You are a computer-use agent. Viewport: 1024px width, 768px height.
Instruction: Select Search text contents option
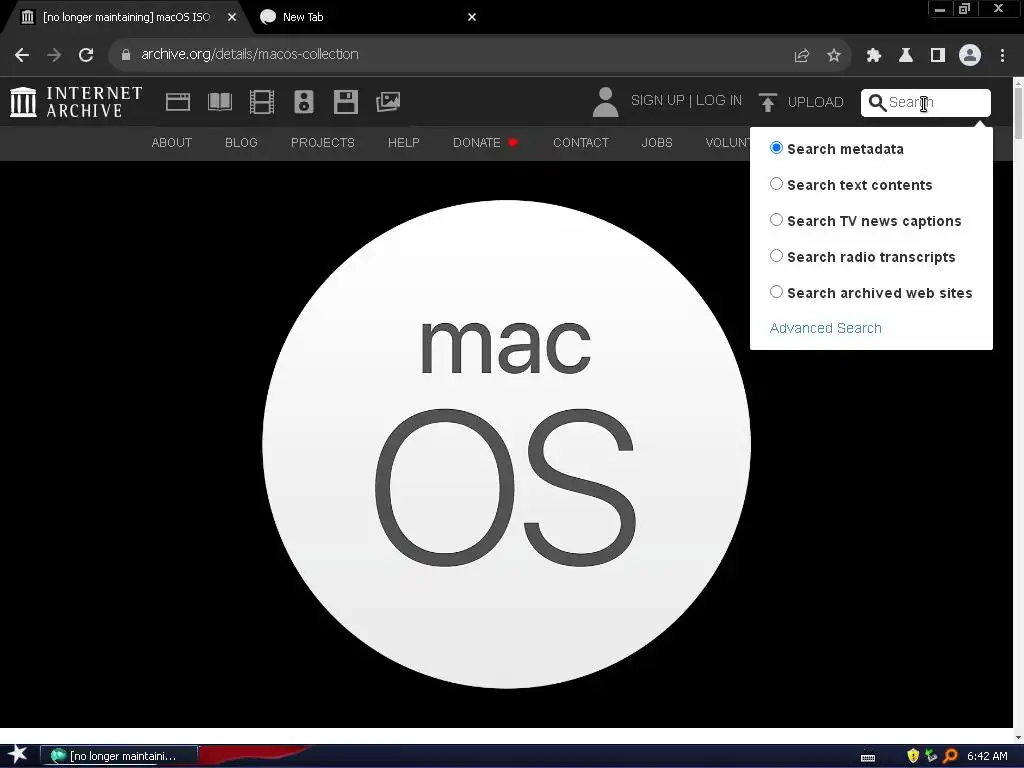point(776,184)
